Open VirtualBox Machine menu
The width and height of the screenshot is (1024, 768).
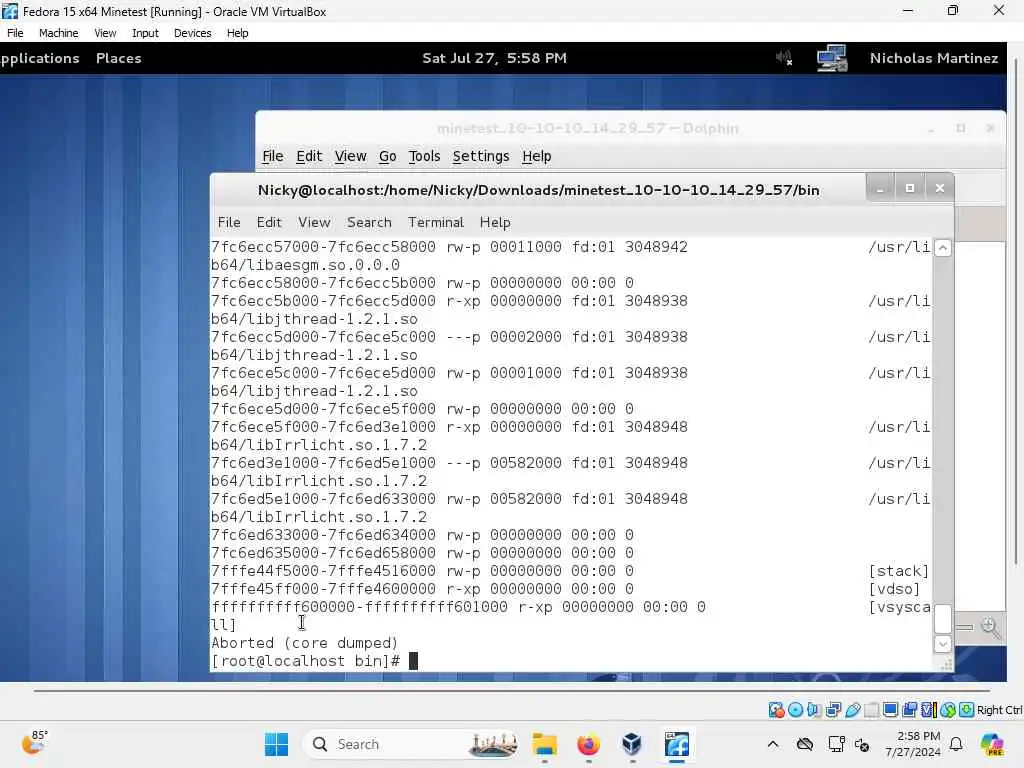(58, 33)
